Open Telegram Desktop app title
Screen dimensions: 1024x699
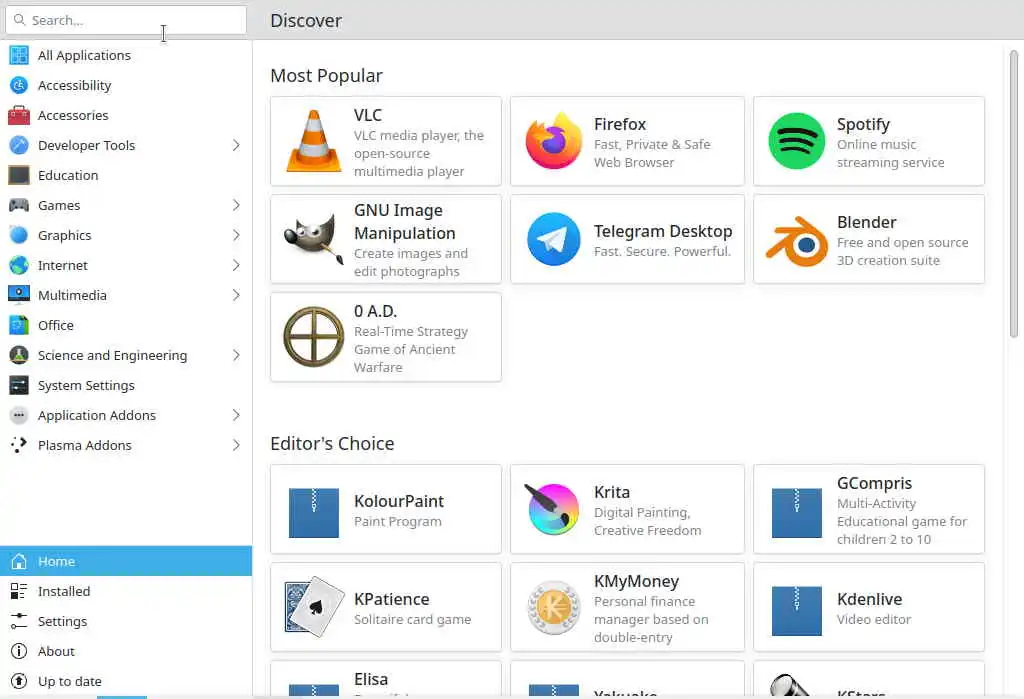pyautogui.click(x=663, y=231)
